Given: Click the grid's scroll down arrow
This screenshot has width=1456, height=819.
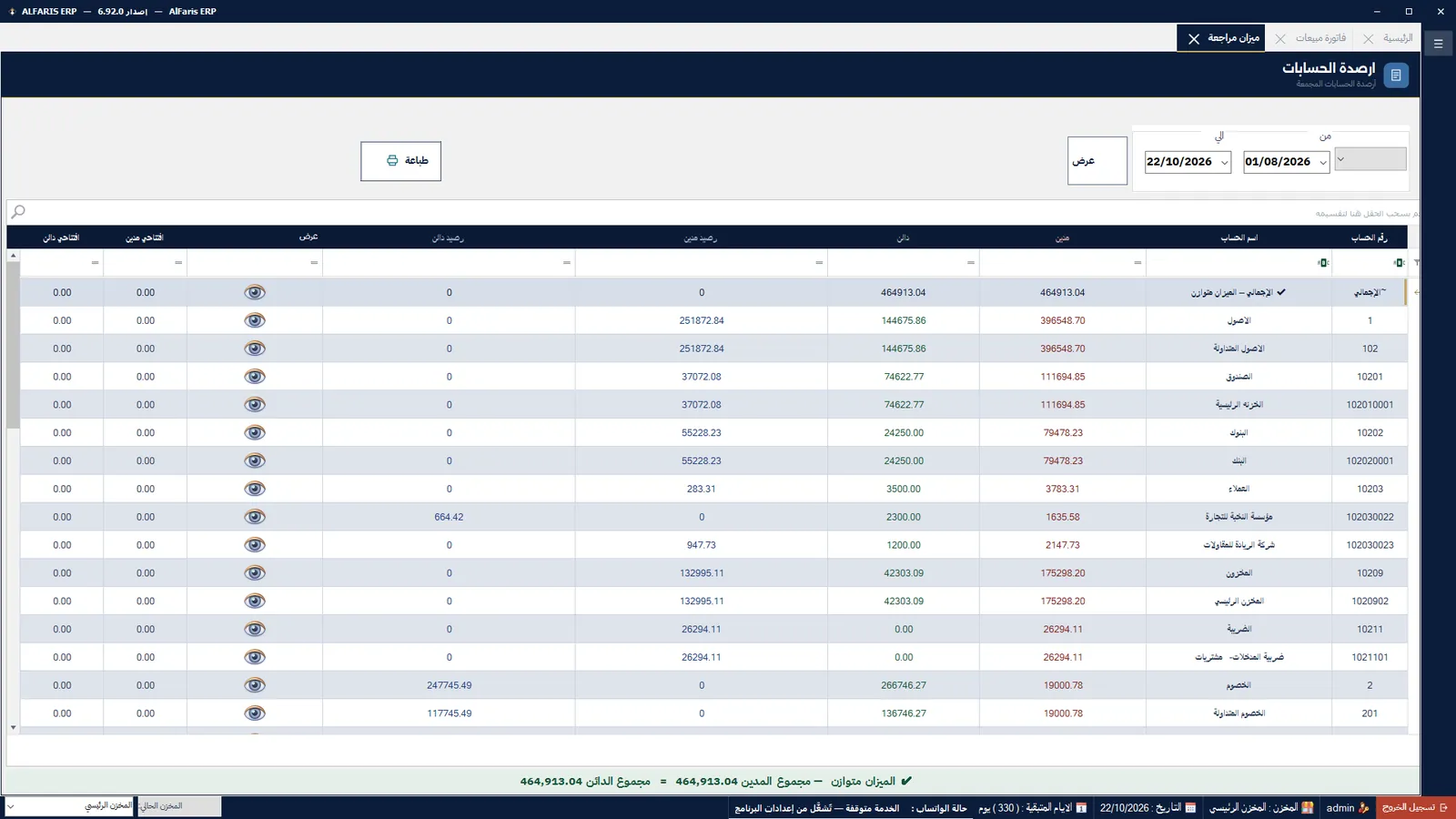Looking at the screenshot, I should click(13, 728).
